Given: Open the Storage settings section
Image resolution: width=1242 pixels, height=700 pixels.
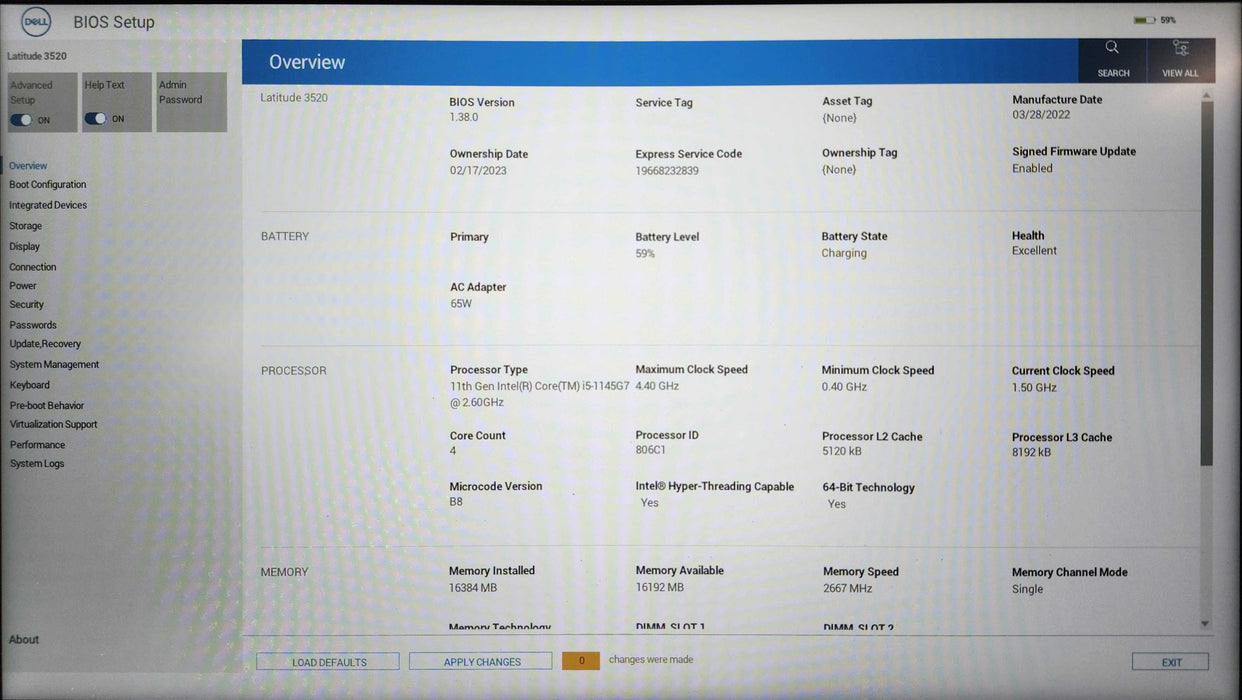Looking at the screenshot, I should [24, 225].
